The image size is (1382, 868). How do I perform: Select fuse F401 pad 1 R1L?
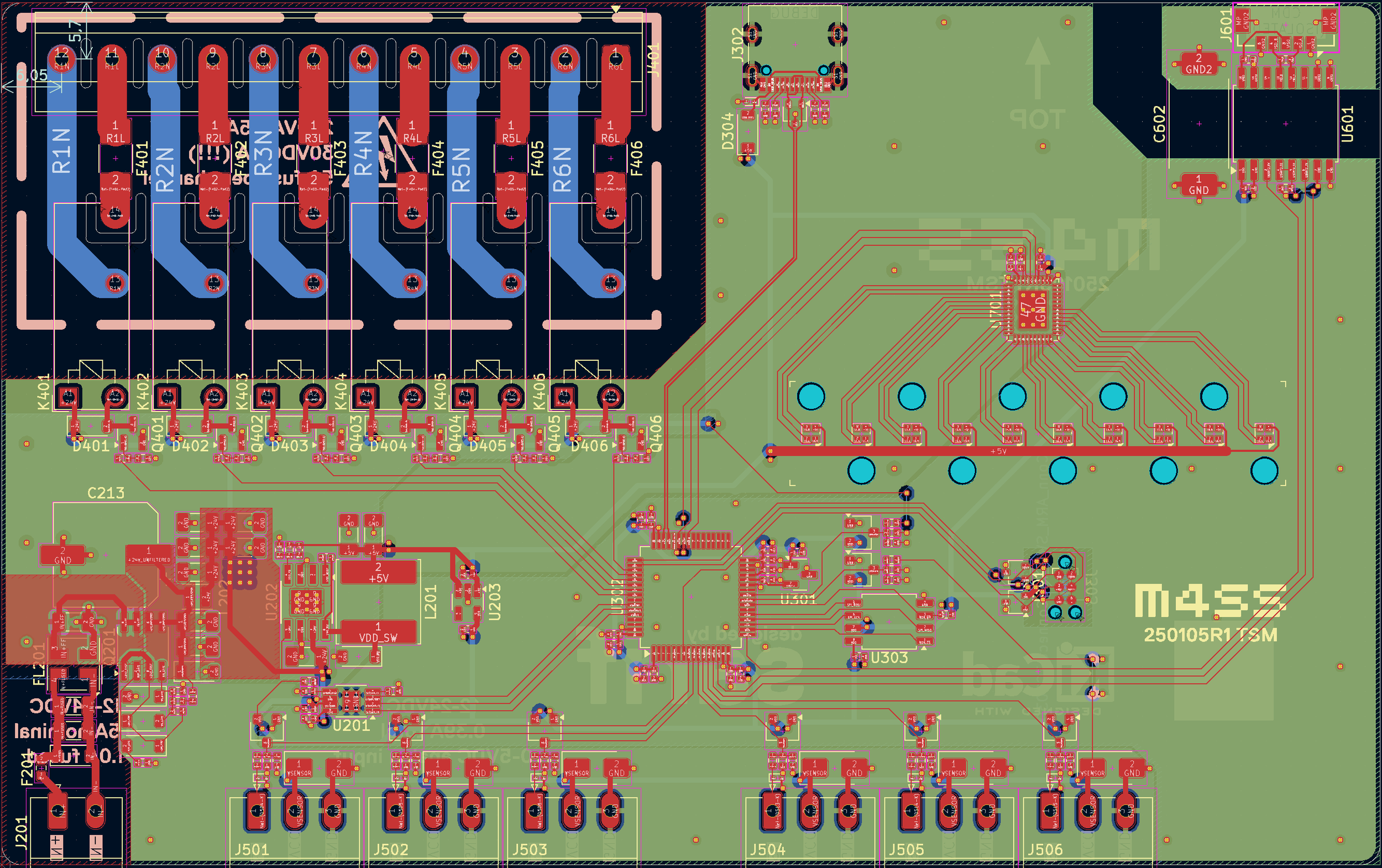(116, 131)
